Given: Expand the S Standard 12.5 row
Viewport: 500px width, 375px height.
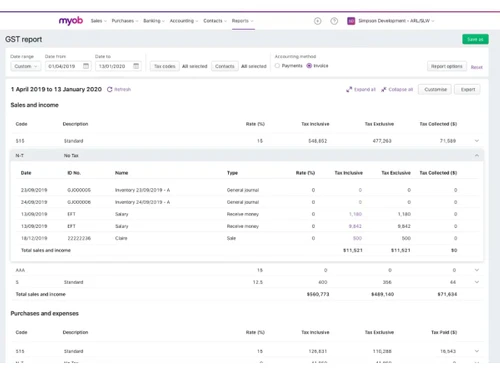Looking at the screenshot, I should tap(477, 282).
